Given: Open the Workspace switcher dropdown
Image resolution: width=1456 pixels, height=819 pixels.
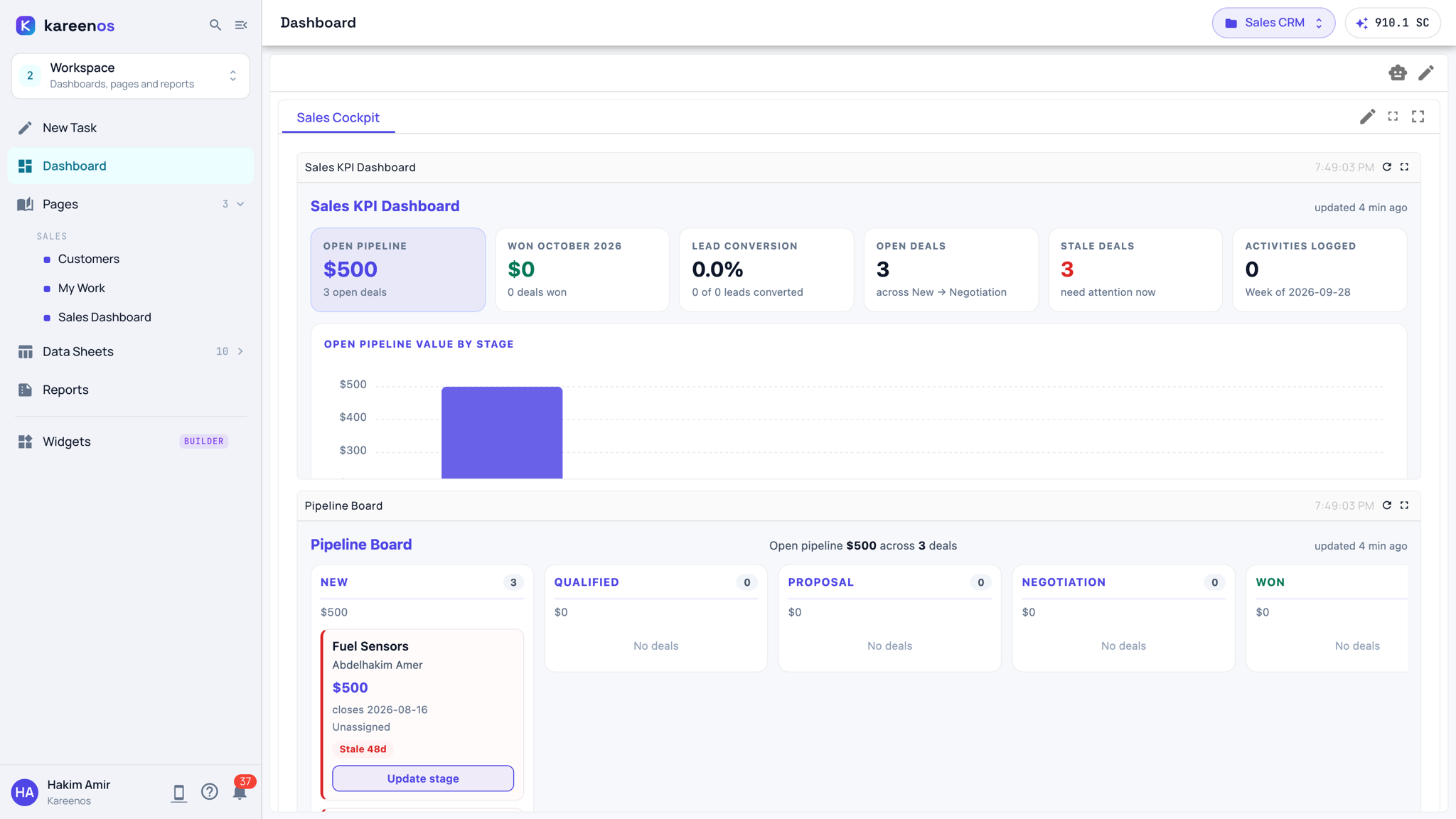Looking at the screenshot, I should tap(131, 75).
